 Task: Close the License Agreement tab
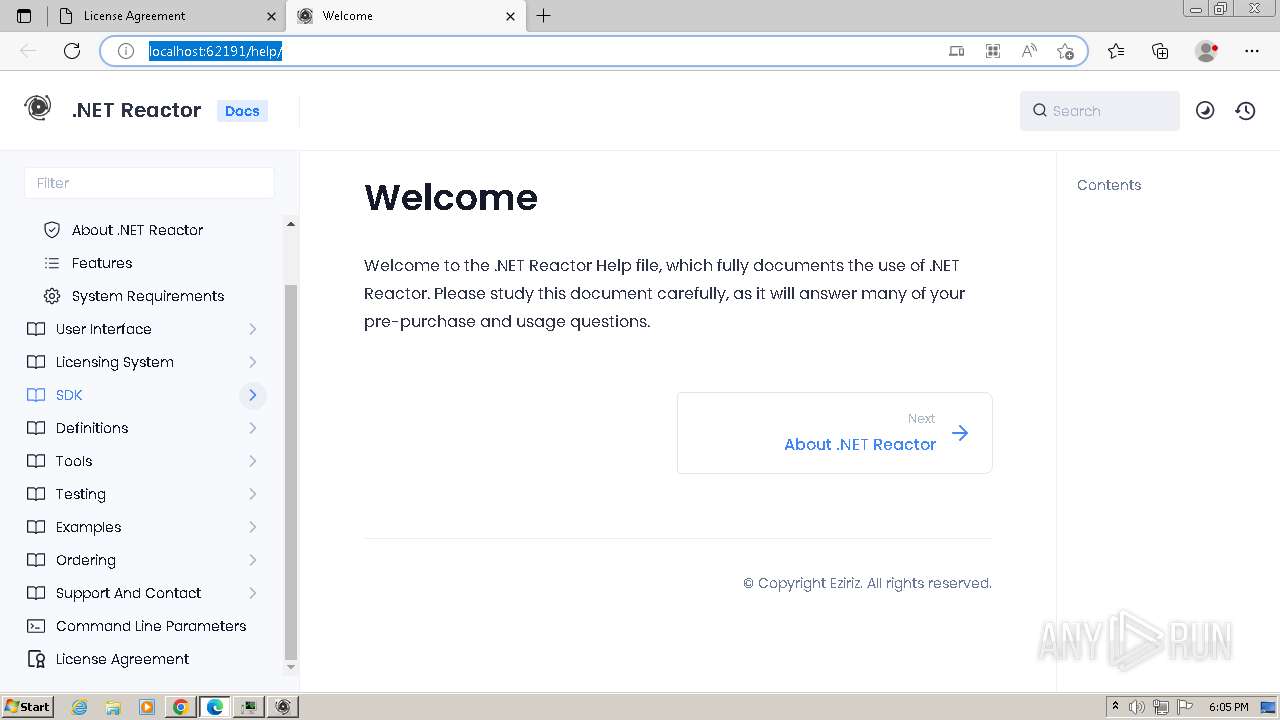click(x=272, y=16)
